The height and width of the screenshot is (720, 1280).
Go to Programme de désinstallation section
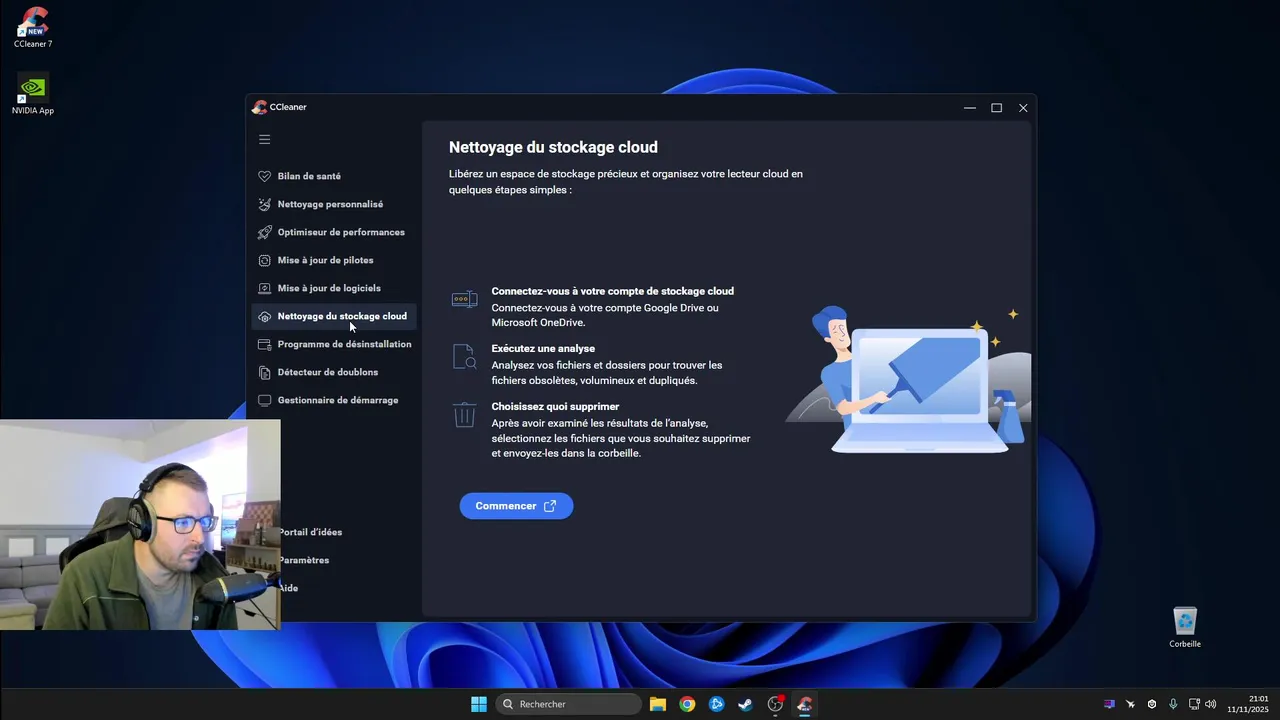(x=344, y=344)
